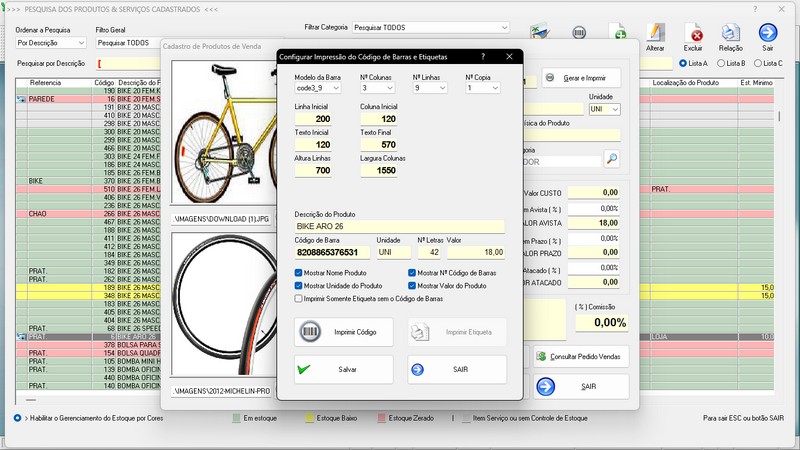Select row 378 BOLSA PARA in list

88,345
